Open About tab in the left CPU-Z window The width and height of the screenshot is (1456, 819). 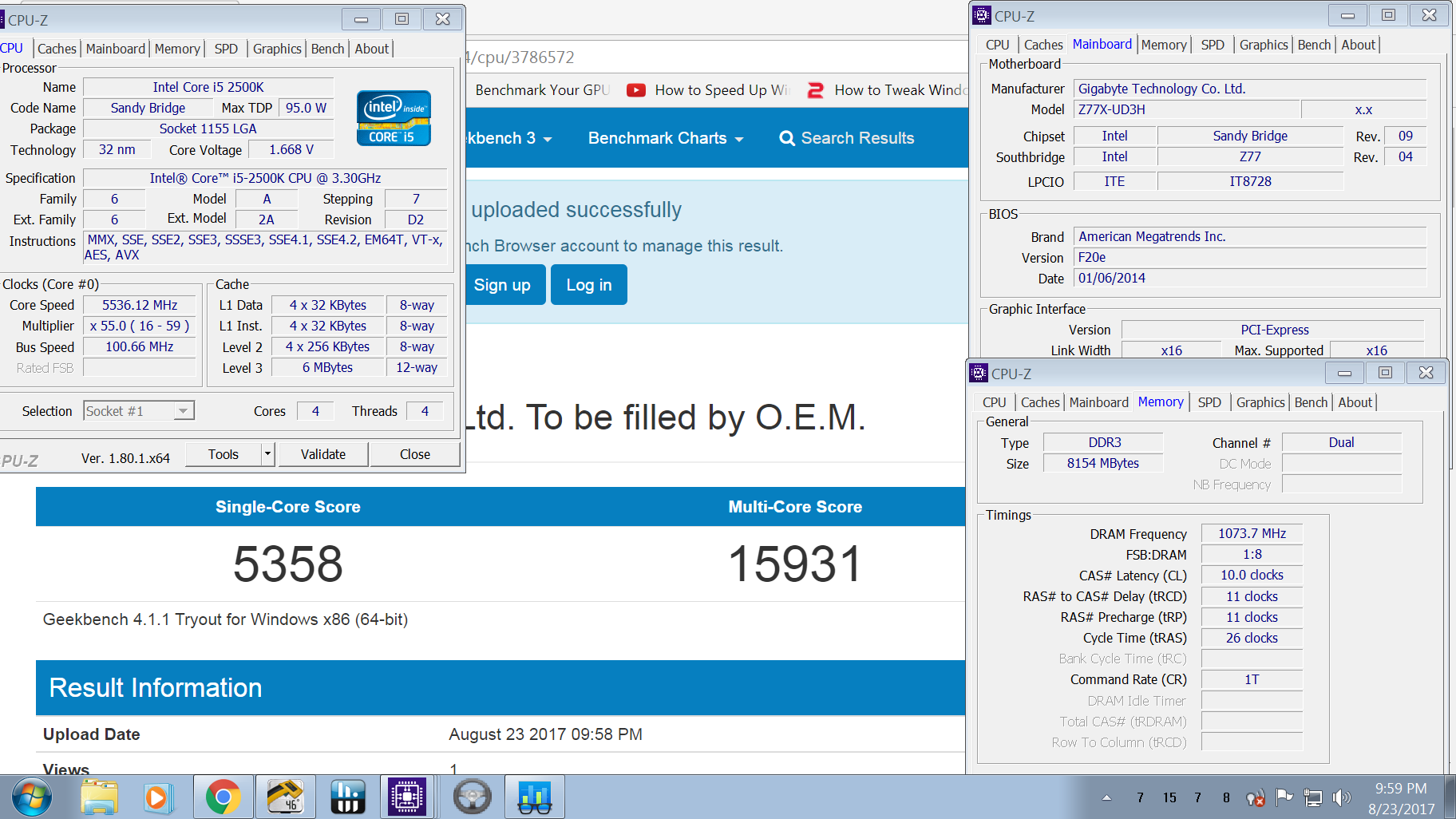click(371, 49)
